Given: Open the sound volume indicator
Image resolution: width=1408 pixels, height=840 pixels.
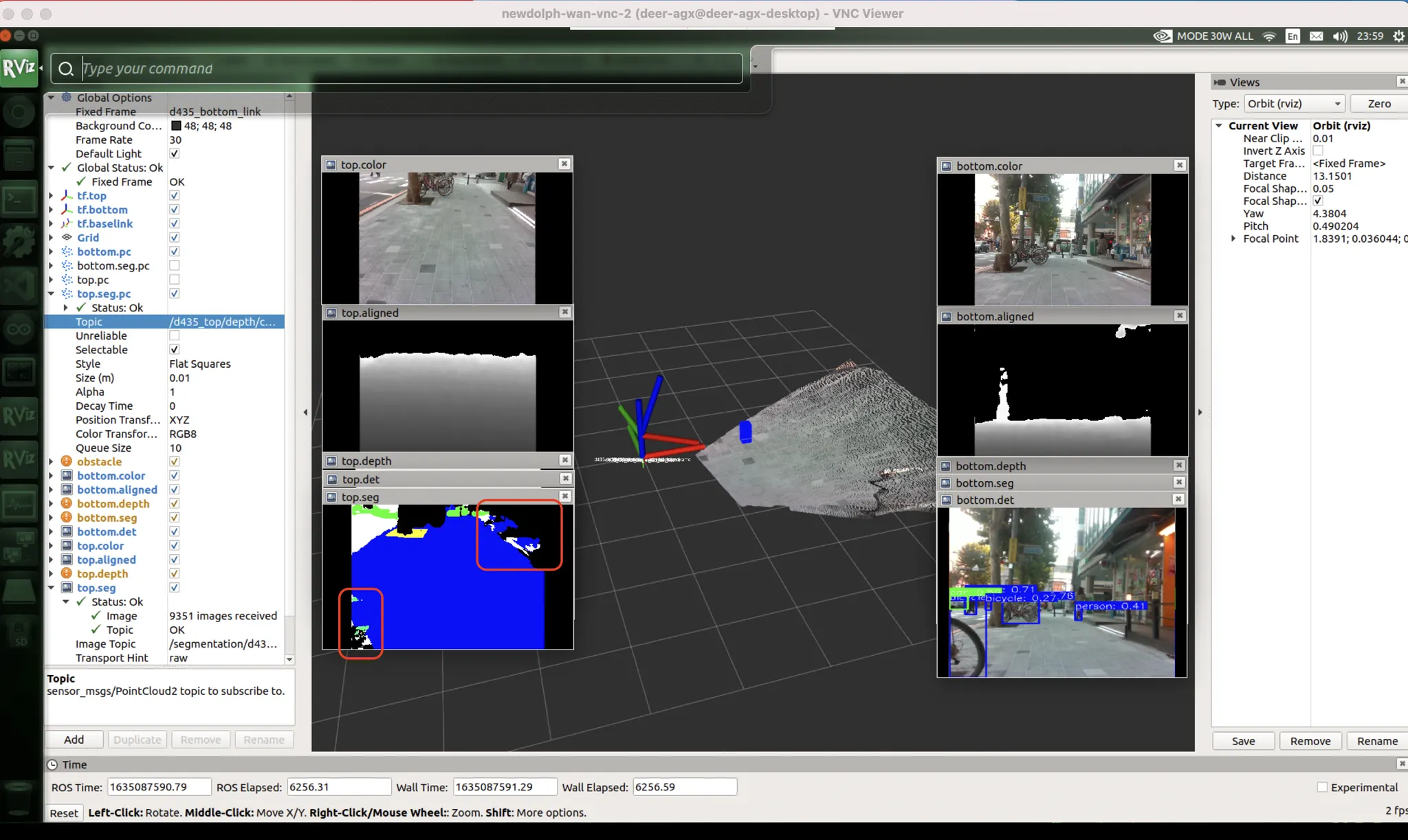Looking at the screenshot, I should click(1340, 36).
